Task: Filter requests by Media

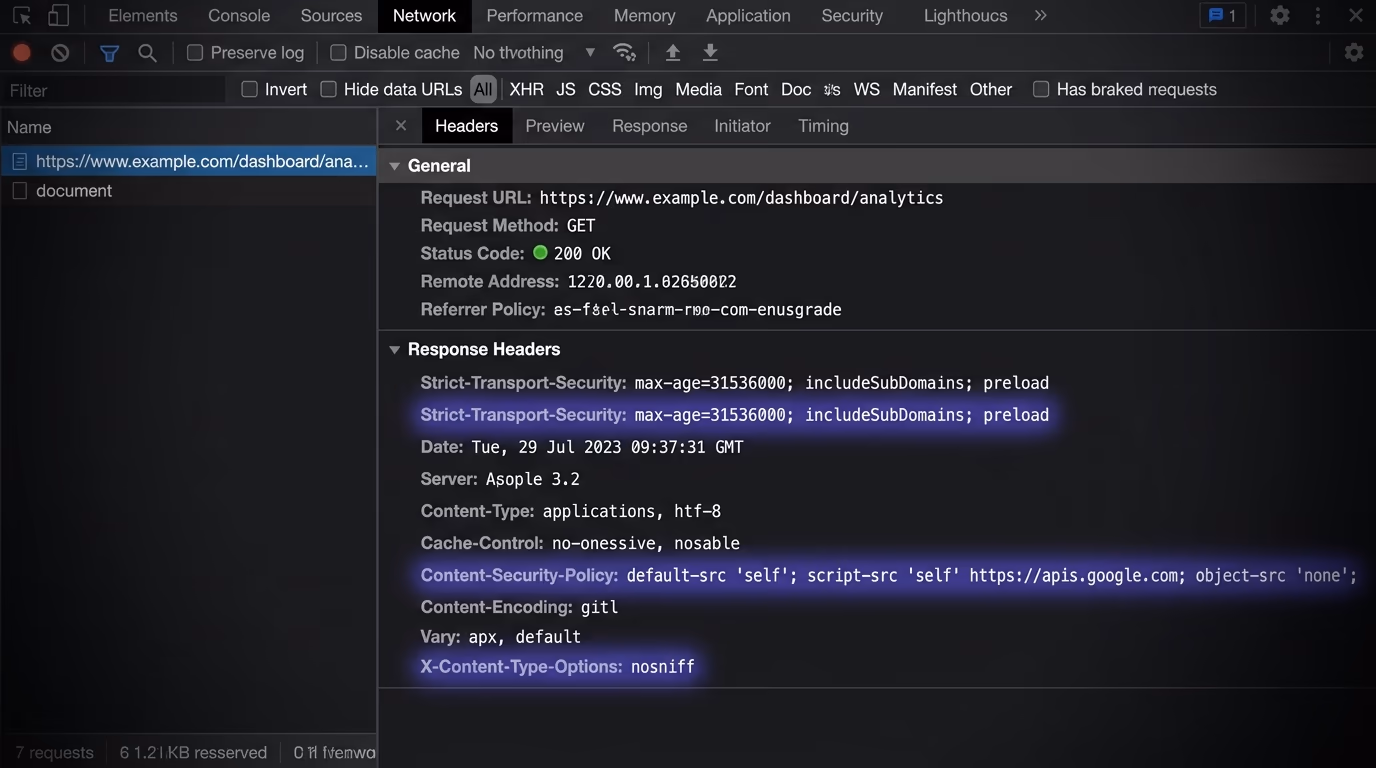Action: pyautogui.click(x=698, y=89)
